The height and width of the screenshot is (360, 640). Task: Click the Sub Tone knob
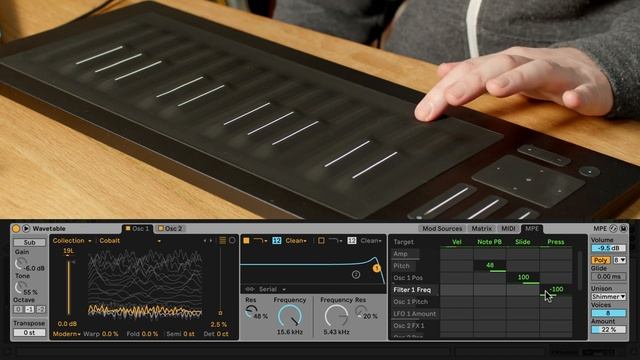click(20, 287)
